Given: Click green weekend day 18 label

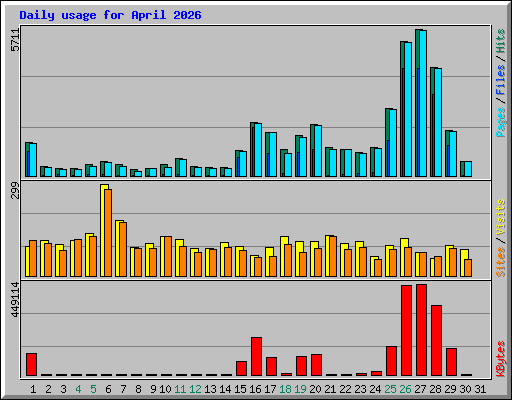Looking at the screenshot, I should point(285,389).
